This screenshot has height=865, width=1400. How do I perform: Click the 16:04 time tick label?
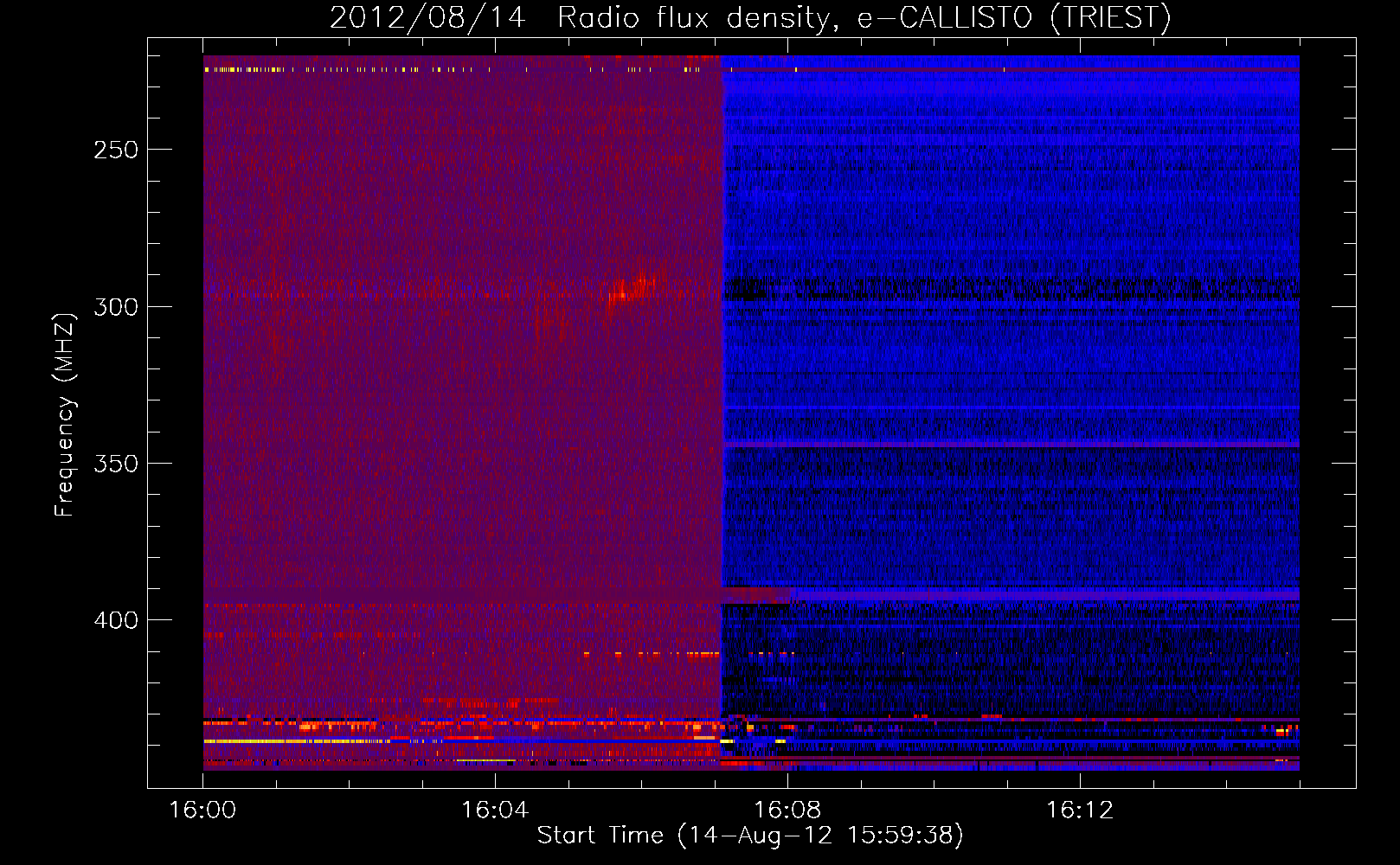pos(495,810)
